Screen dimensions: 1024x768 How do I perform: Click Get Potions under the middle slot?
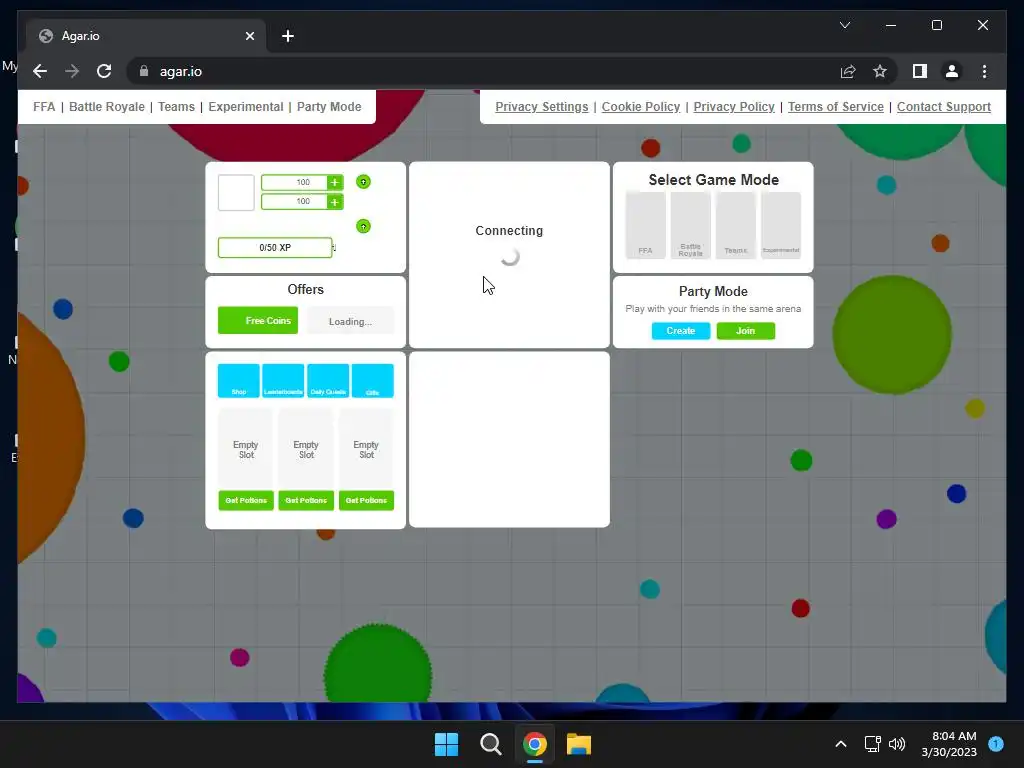click(x=306, y=500)
